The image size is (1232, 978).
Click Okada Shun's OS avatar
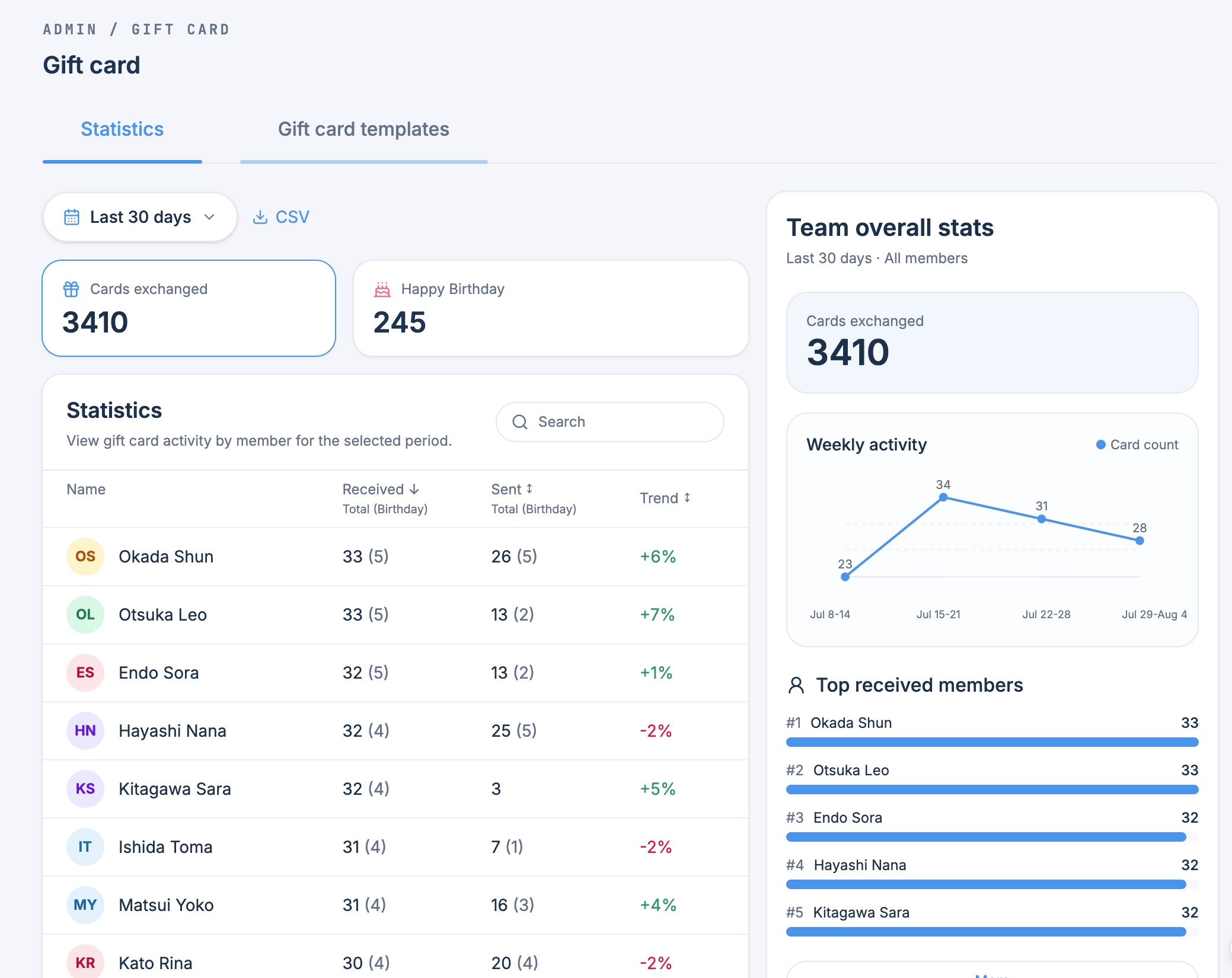pyautogui.click(x=85, y=557)
